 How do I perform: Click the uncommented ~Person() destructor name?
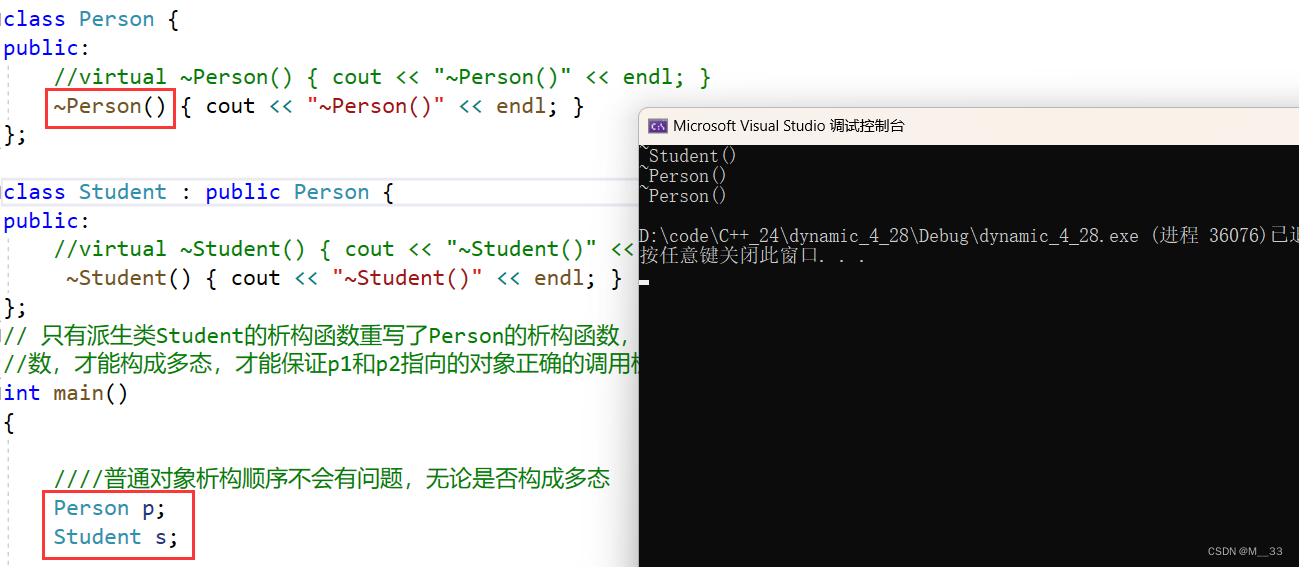[110, 106]
